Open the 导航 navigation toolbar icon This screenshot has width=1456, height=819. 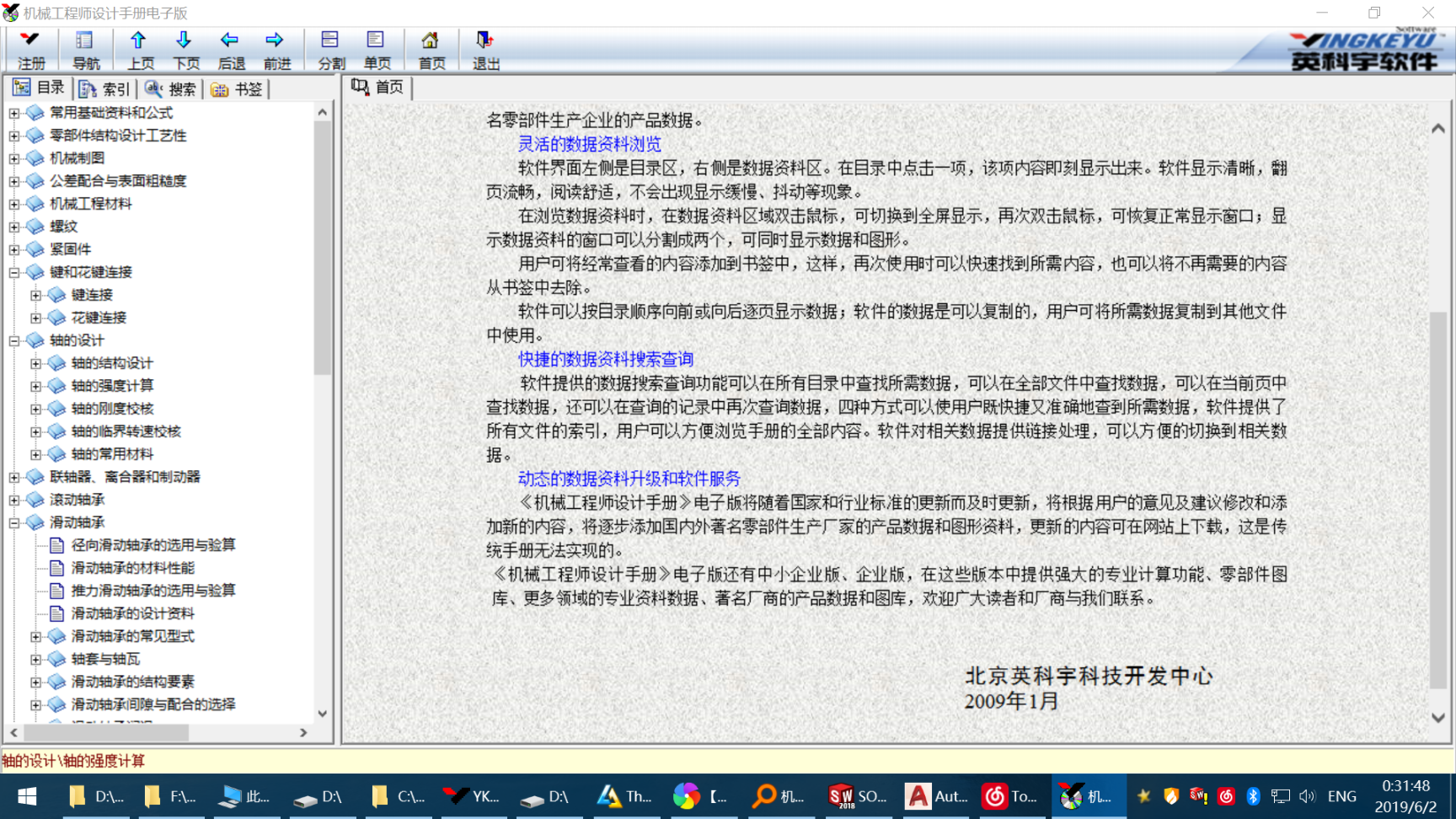(x=85, y=50)
